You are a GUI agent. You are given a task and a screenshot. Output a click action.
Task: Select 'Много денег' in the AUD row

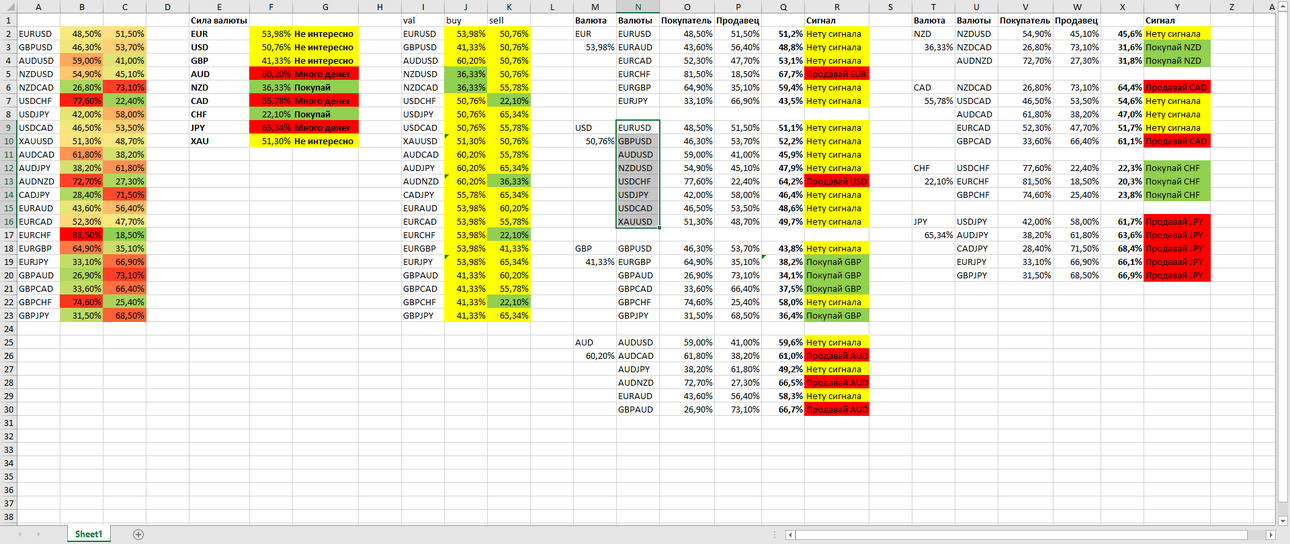(x=325, y=74)
